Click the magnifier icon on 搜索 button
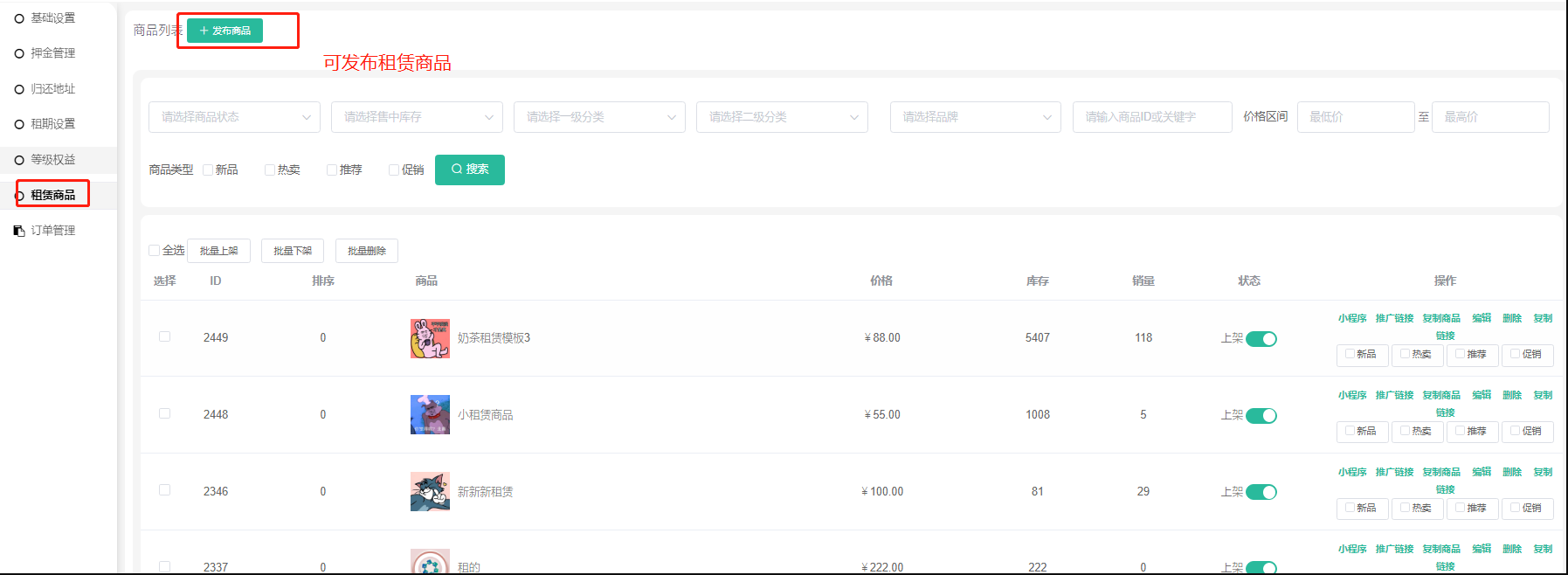 tap(456, 169)
